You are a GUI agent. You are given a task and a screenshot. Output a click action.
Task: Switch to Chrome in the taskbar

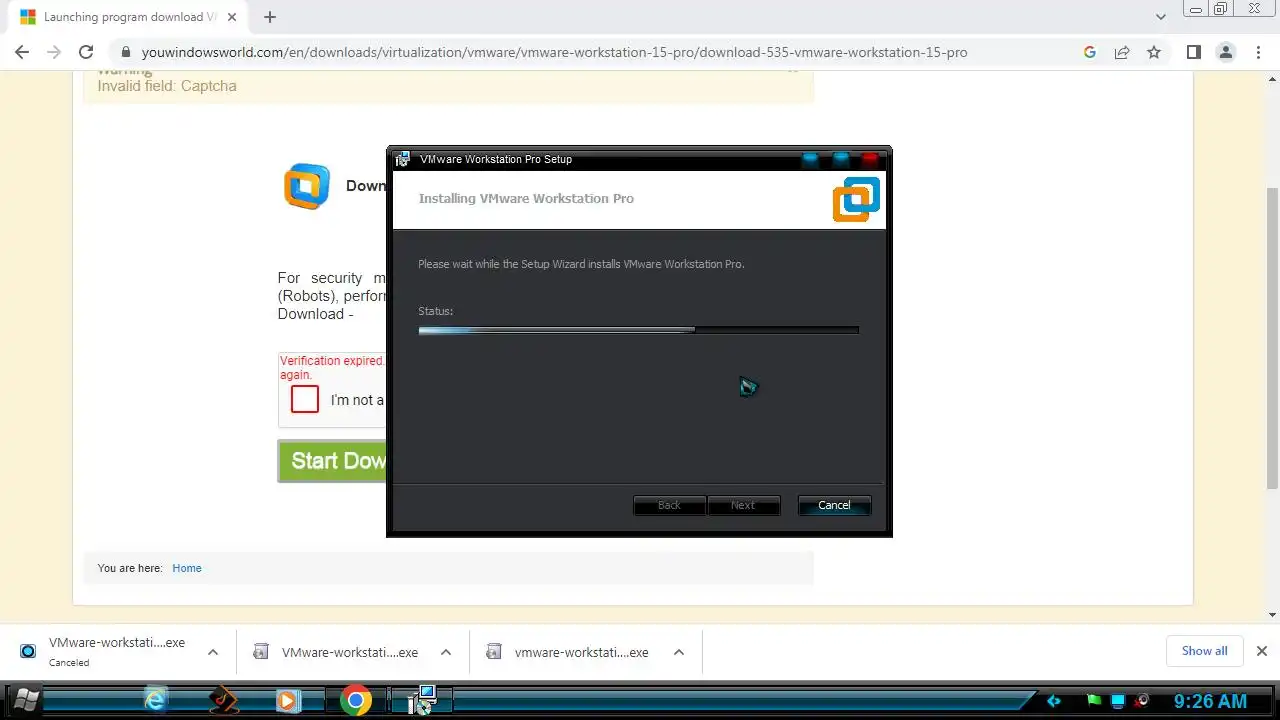(355, 701)
